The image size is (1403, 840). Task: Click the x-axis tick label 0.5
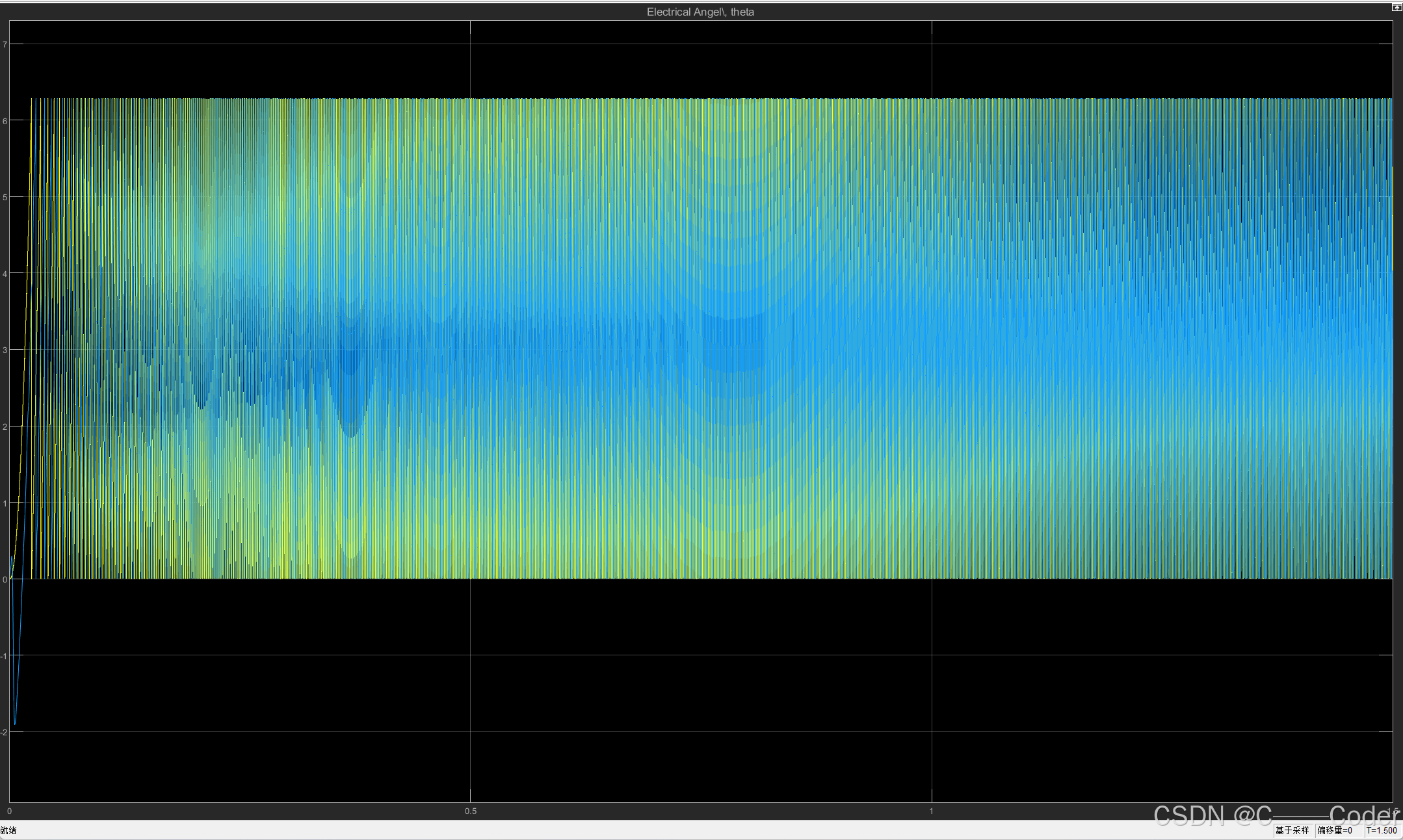[470, 811]
